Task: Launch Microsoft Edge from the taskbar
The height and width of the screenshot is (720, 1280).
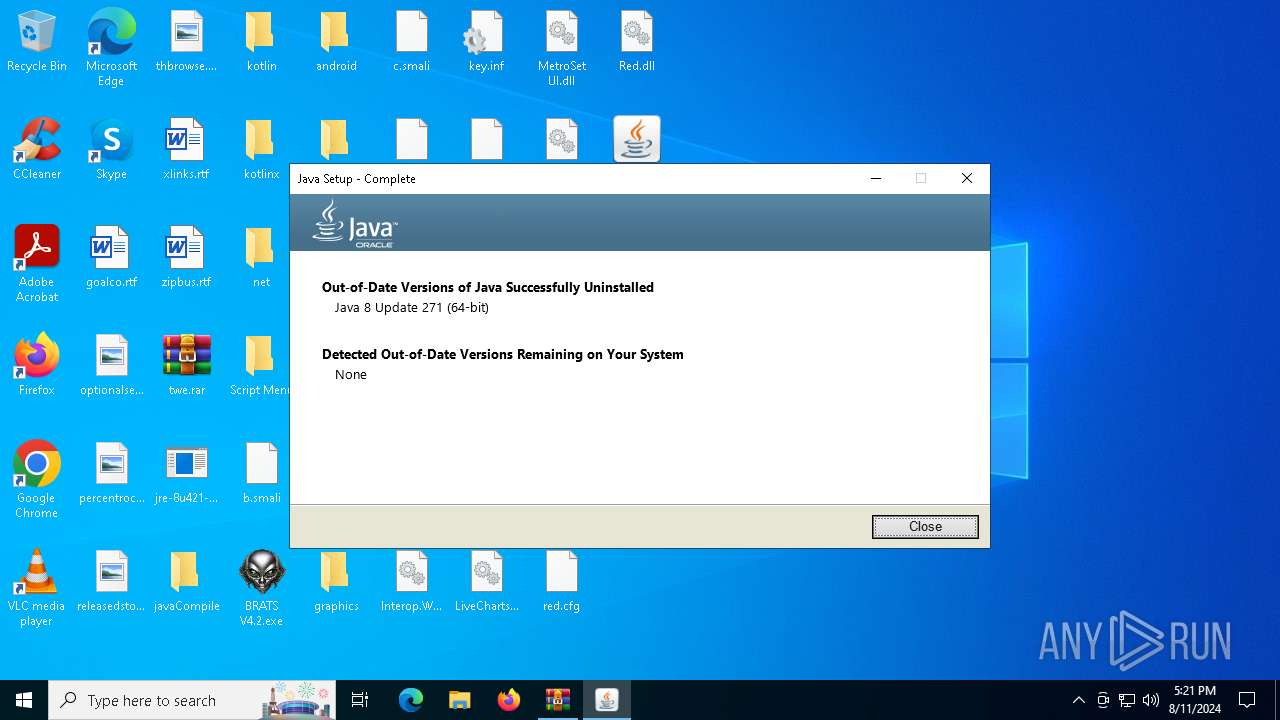Action: coord(411,700)
